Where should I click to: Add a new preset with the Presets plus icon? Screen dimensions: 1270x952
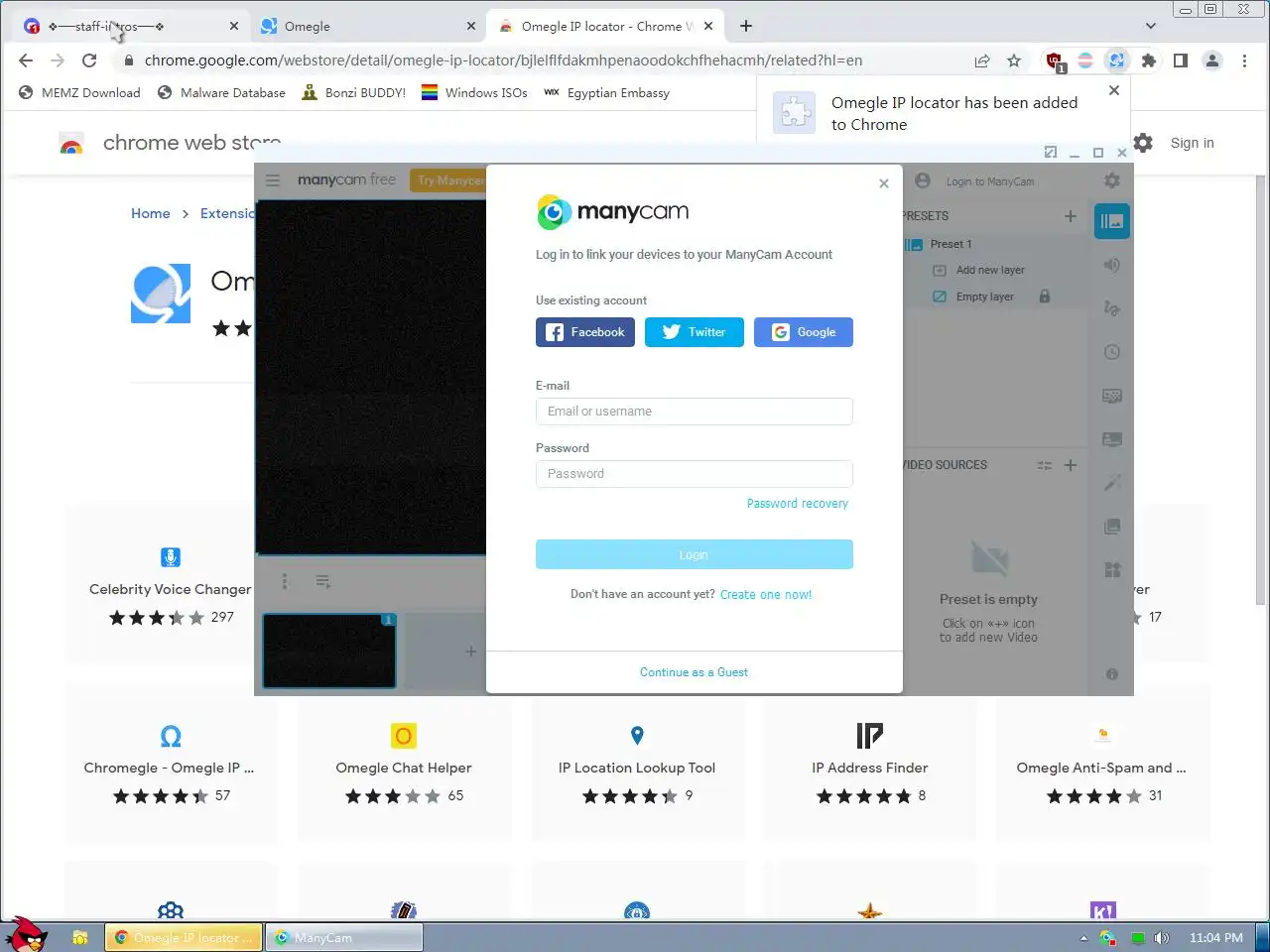(x=1071, y=216)
